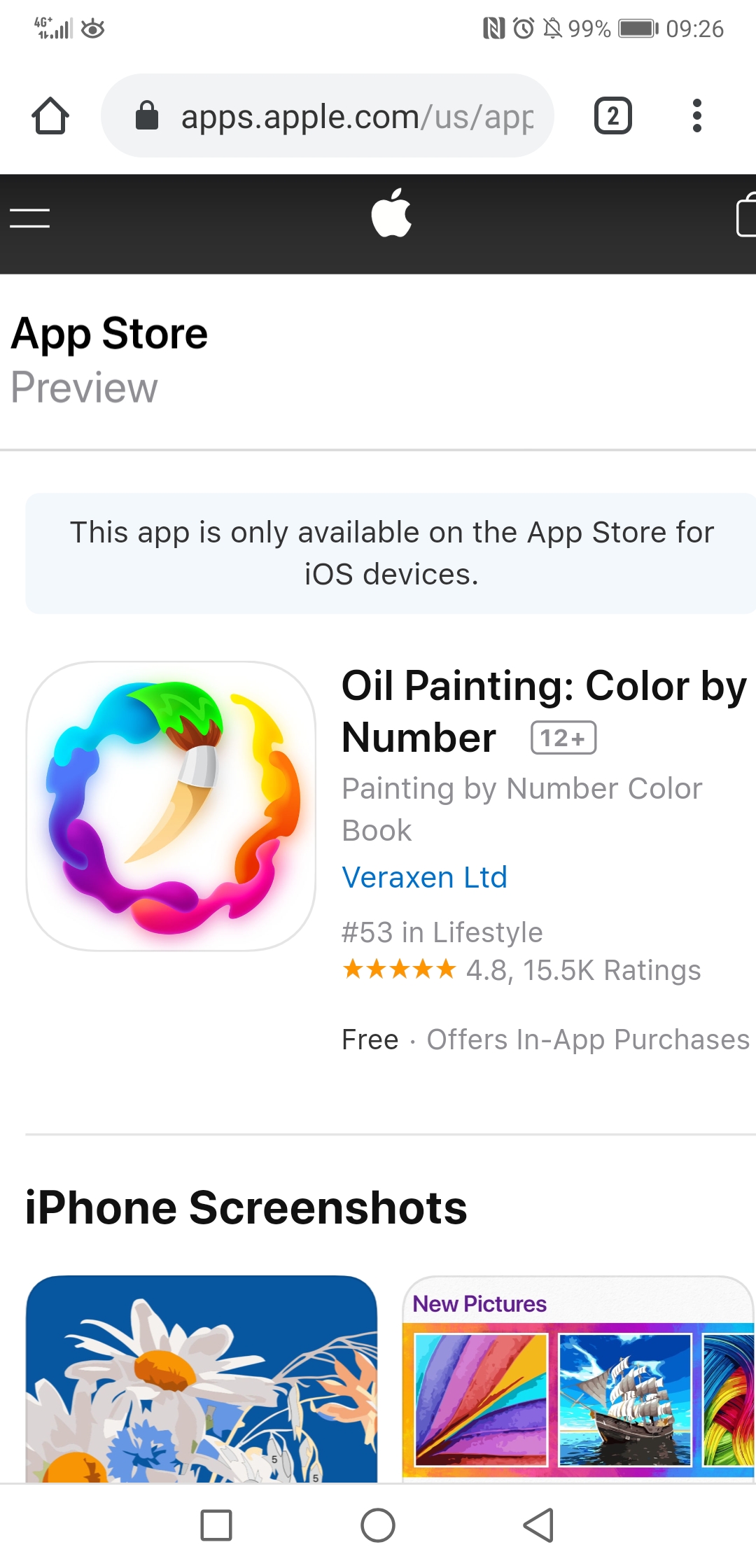Open the Apple hamburger navigation menu
756x1568 pixels.
[30, 218]
